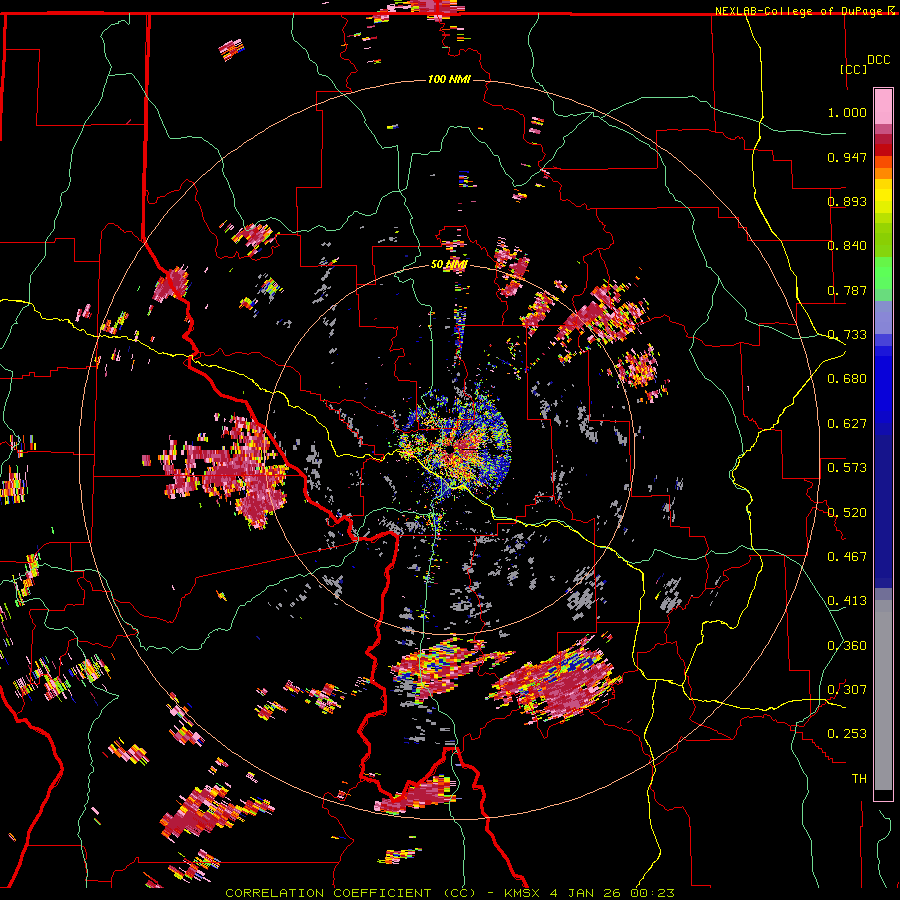Pick the gray segment of the color bar
This screenshot has width=900, height=900.
tap(883, 695)
